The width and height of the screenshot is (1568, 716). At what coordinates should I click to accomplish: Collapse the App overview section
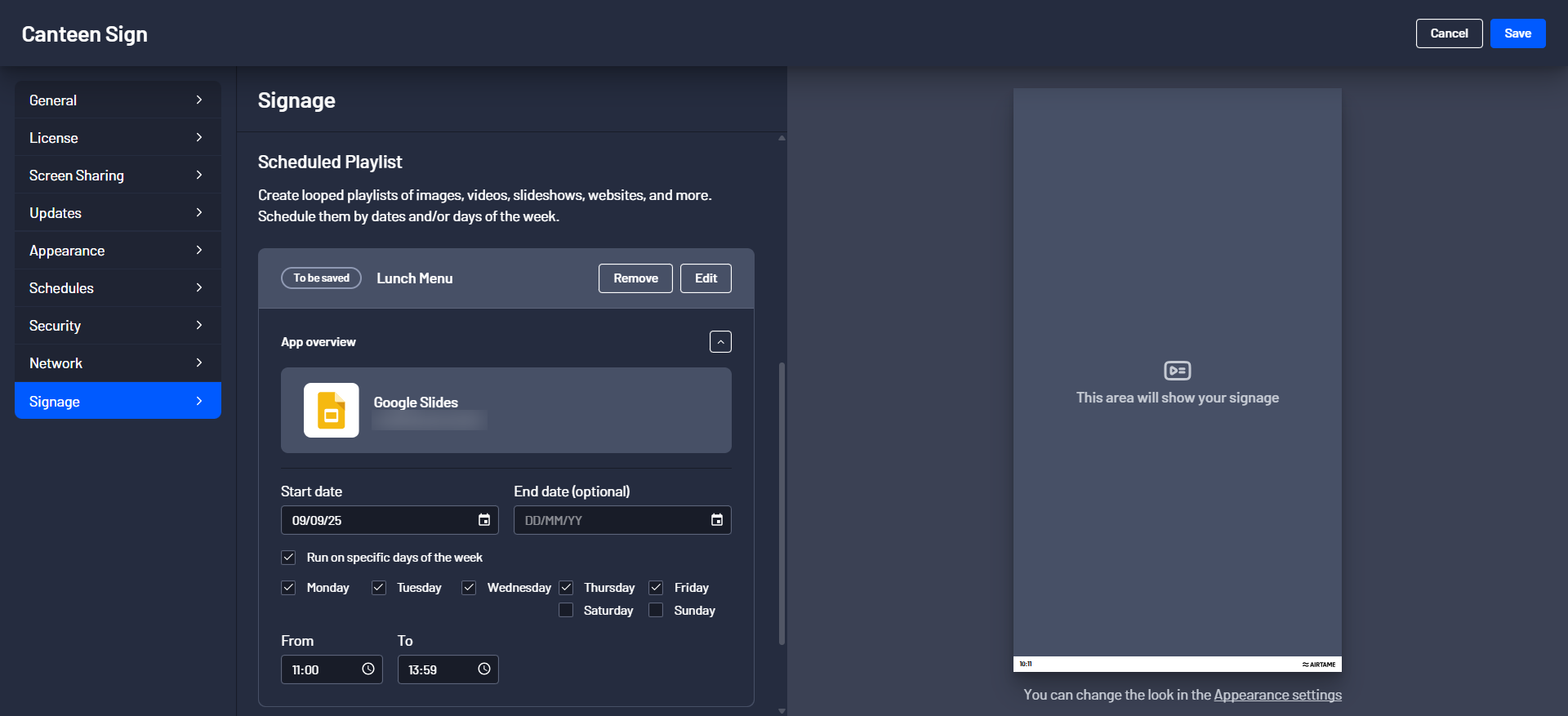720,342
